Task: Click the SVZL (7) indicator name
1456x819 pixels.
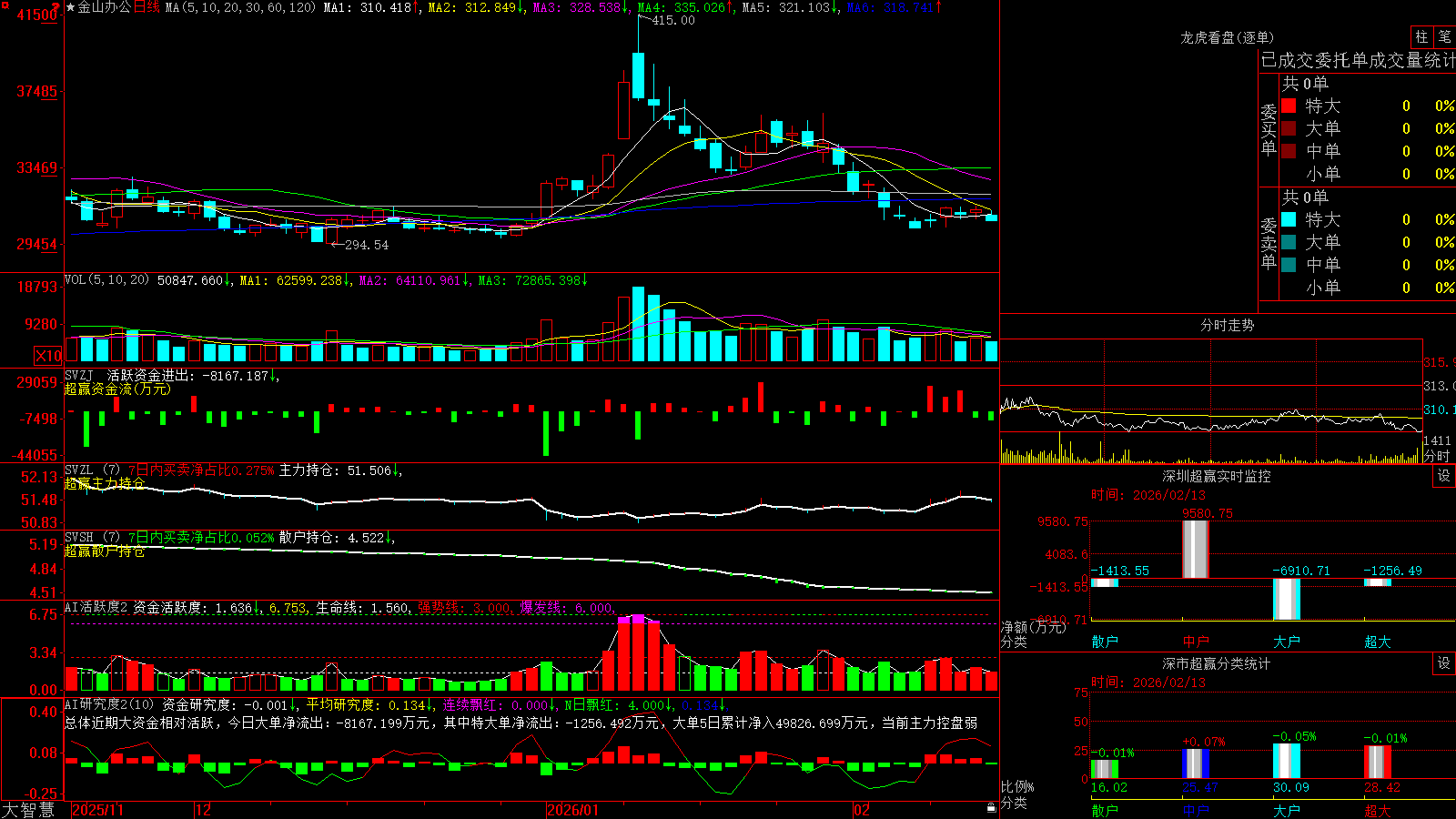Action: click(92, 470)
